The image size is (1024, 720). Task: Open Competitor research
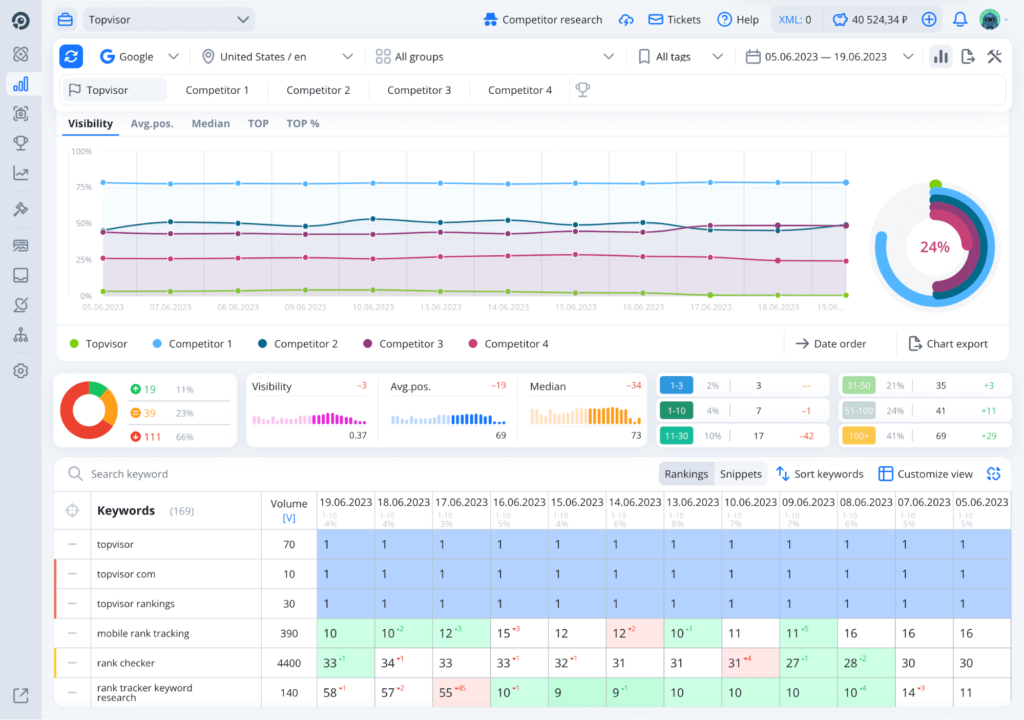(x=542, y=20)
